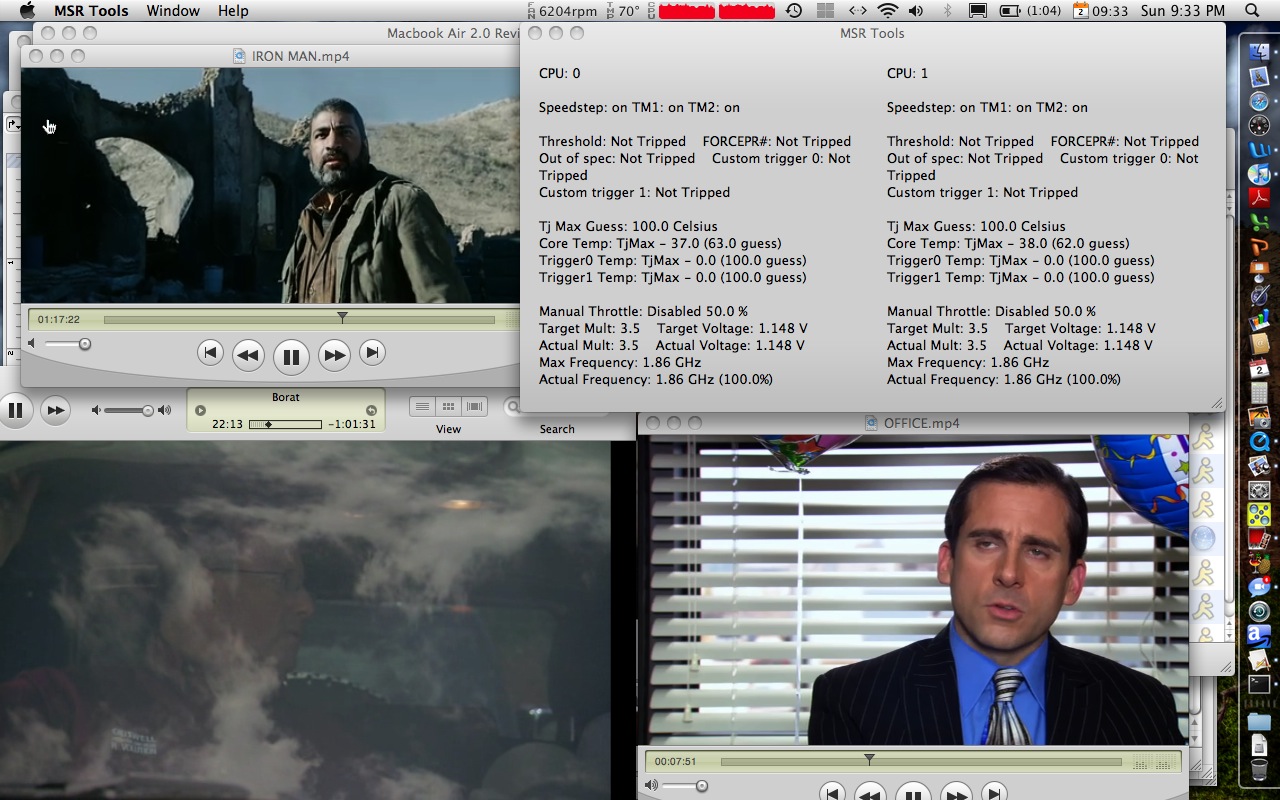Open Terminal from the Dock
The height and width of the screenshot is (800, 1280).
coord(1259,685)
